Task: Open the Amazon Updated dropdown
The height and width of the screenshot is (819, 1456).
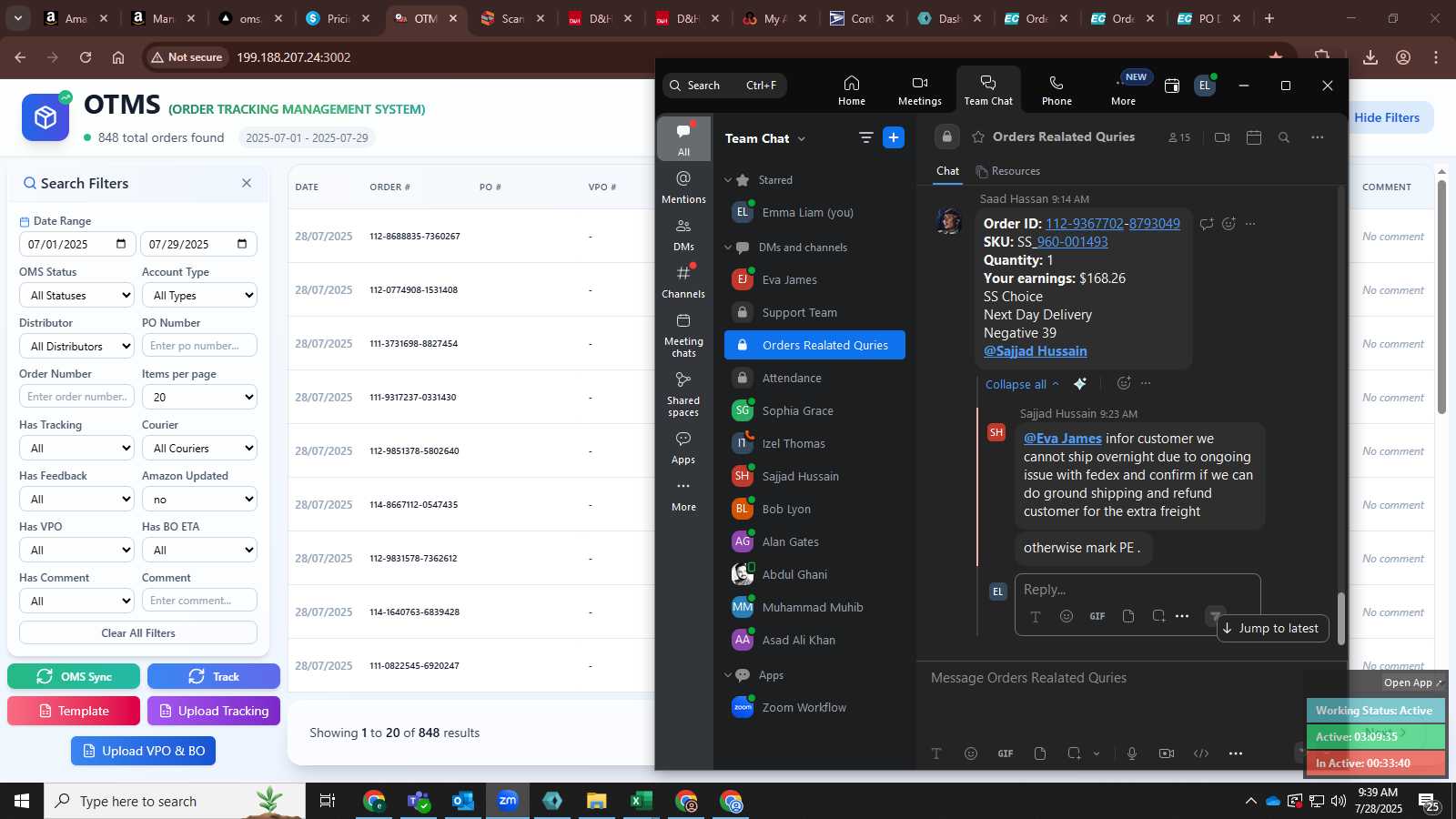Action: point(199,499)
